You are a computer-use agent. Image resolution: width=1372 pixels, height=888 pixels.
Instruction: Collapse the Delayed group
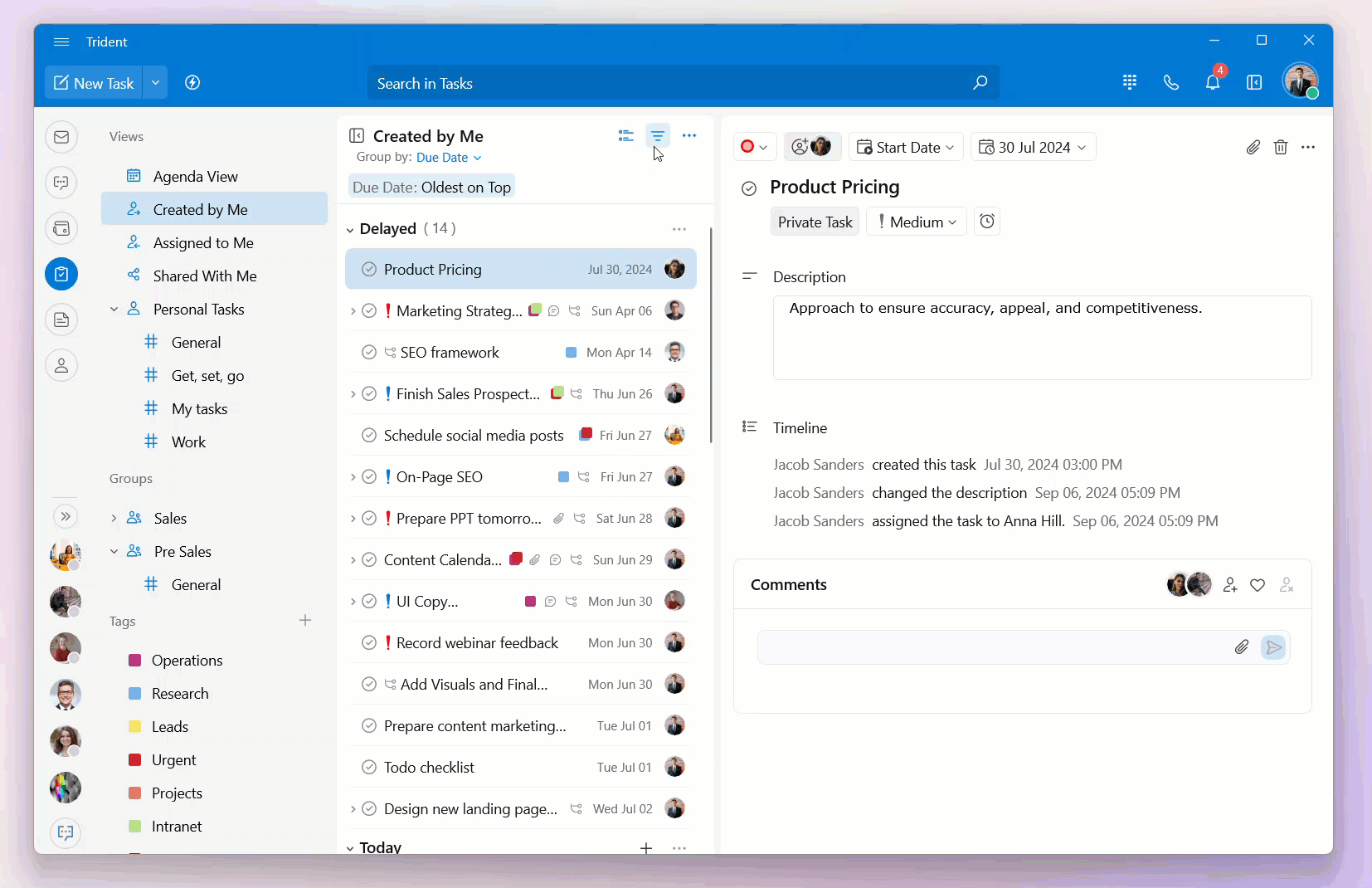350,230
